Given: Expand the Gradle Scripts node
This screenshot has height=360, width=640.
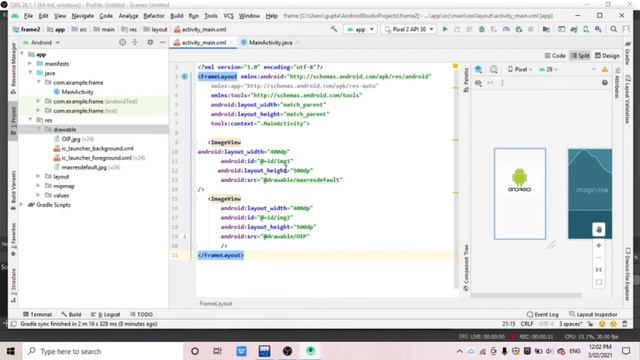Looking at the screenshot, I should pos(22,204).
